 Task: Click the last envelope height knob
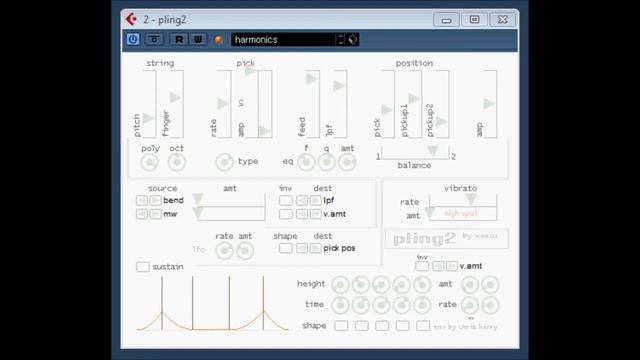422,284
